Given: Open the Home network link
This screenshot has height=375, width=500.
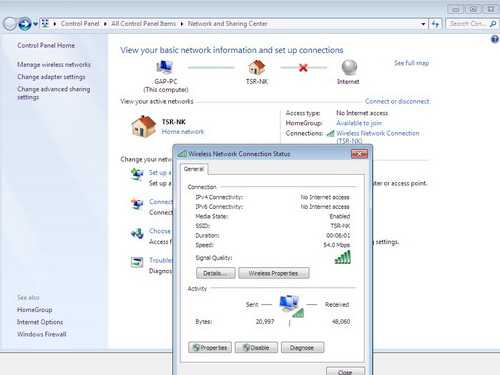Looking at the screenshot, I should 183,132.
